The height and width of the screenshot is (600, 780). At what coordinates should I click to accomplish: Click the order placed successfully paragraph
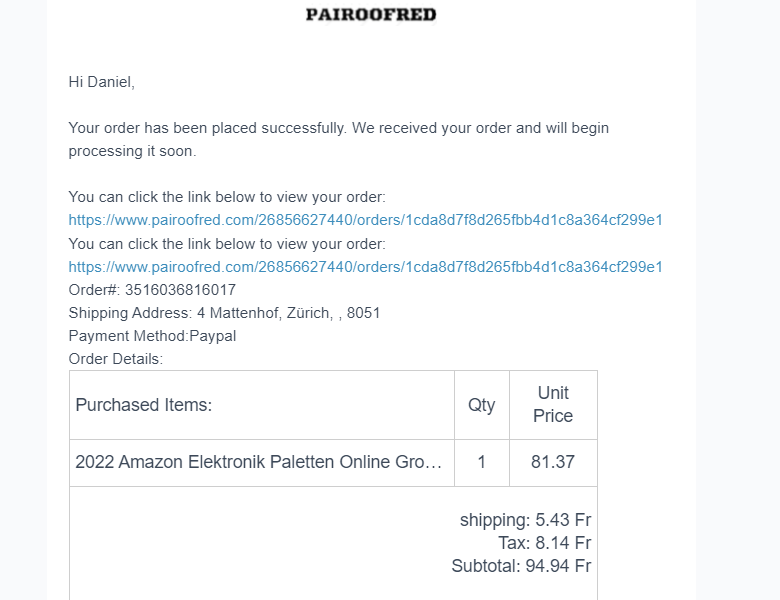click(x=338, y=140)
